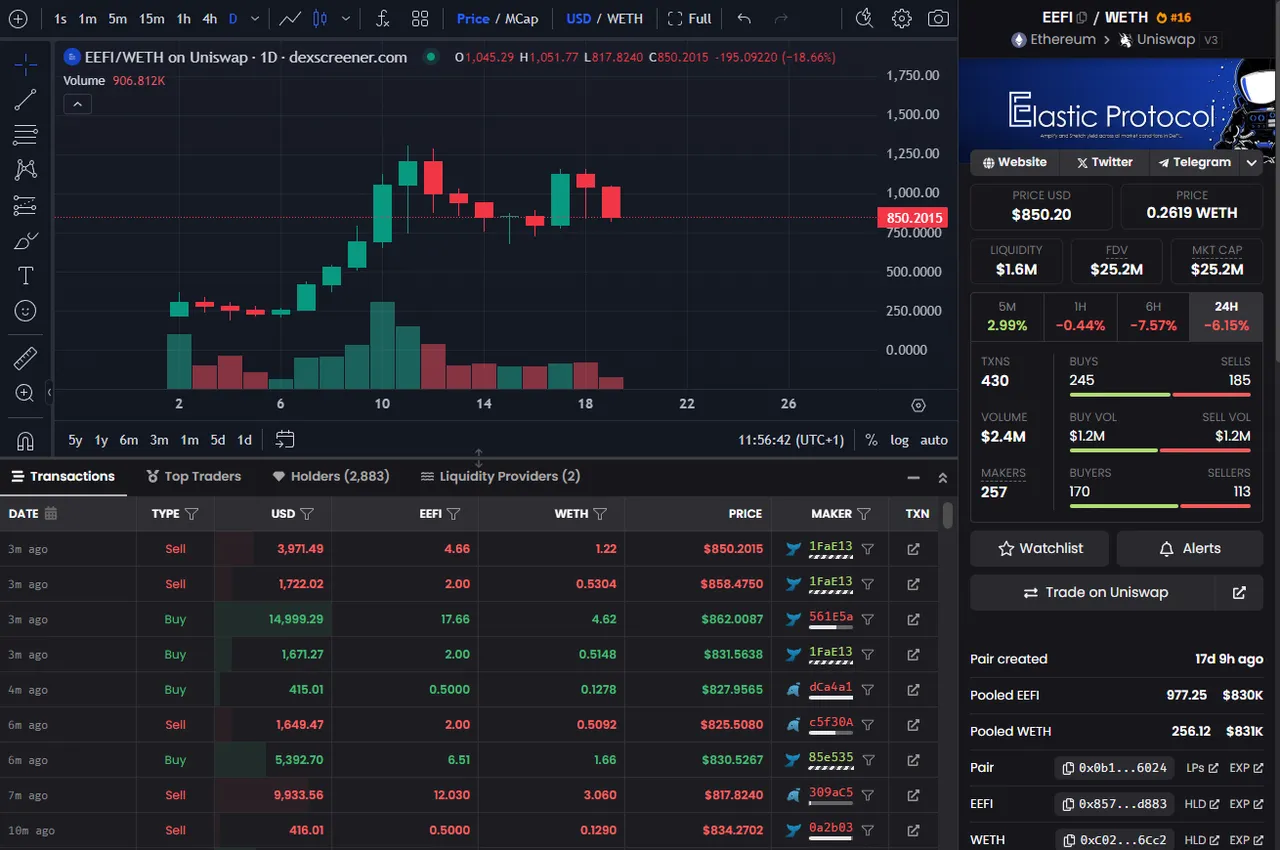Open the candle chart style dropdown
Screen dimensions: 1280x850
[x=346, y=18]
